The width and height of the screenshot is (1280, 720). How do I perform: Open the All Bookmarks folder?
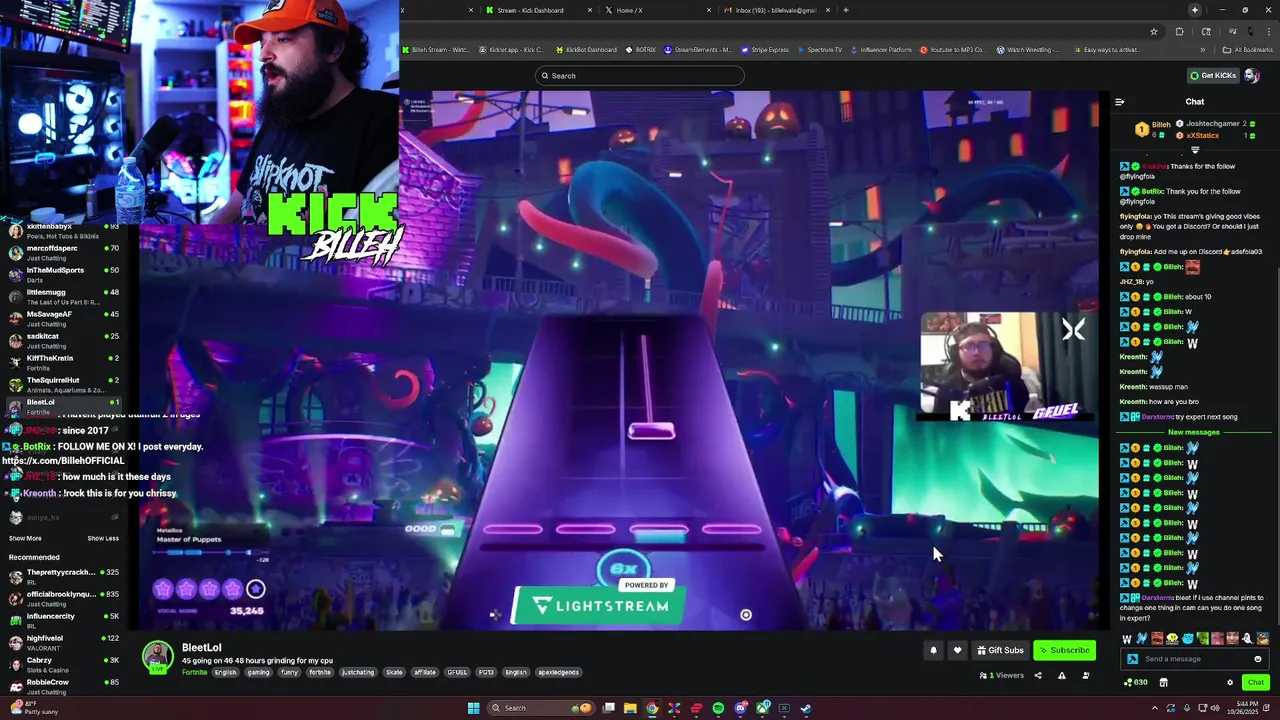click(1248, 50)
